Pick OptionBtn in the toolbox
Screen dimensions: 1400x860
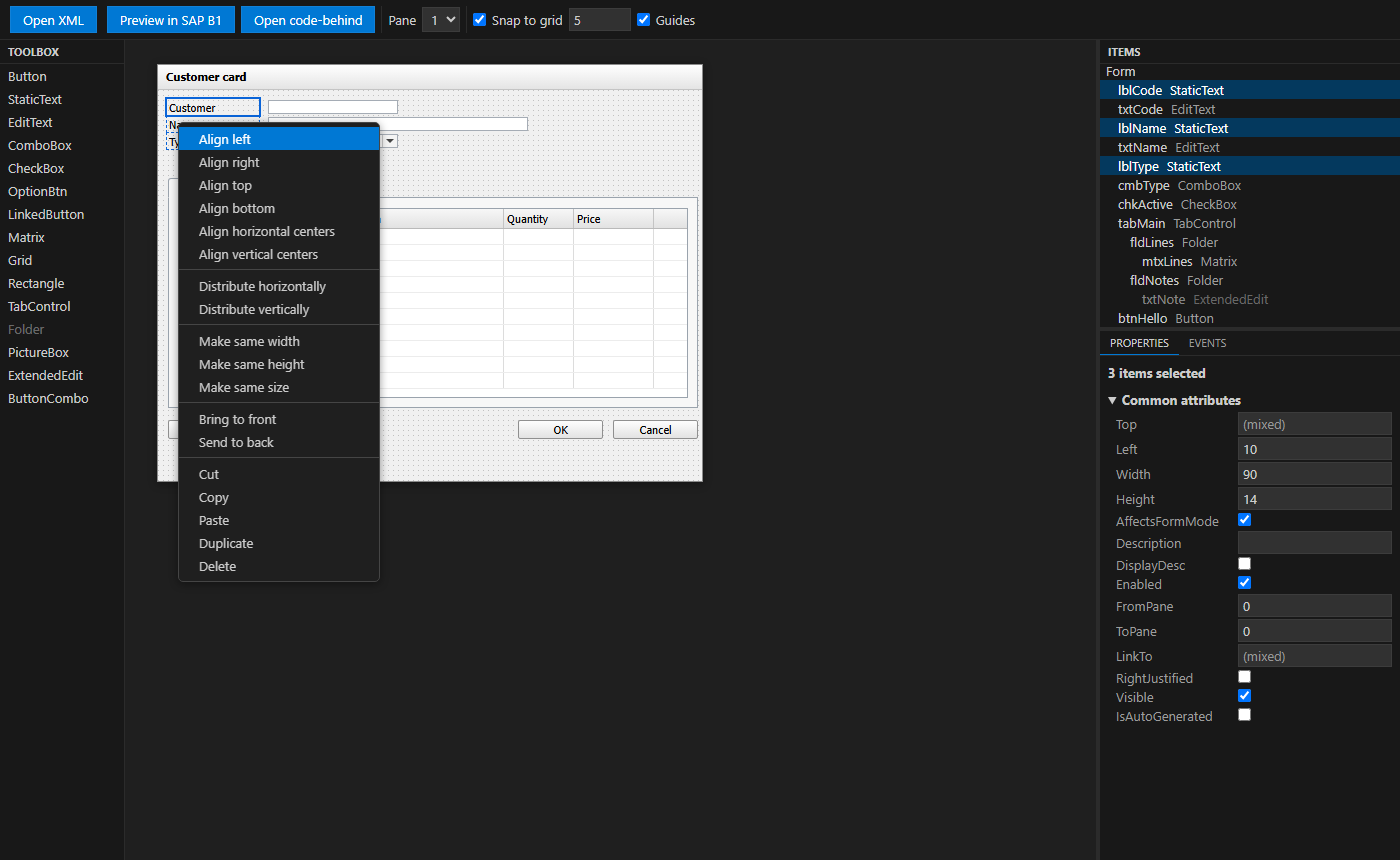(62, 192)
